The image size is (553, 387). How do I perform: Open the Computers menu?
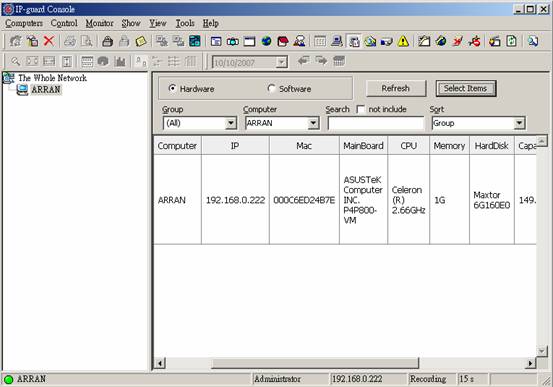[24, 23]
